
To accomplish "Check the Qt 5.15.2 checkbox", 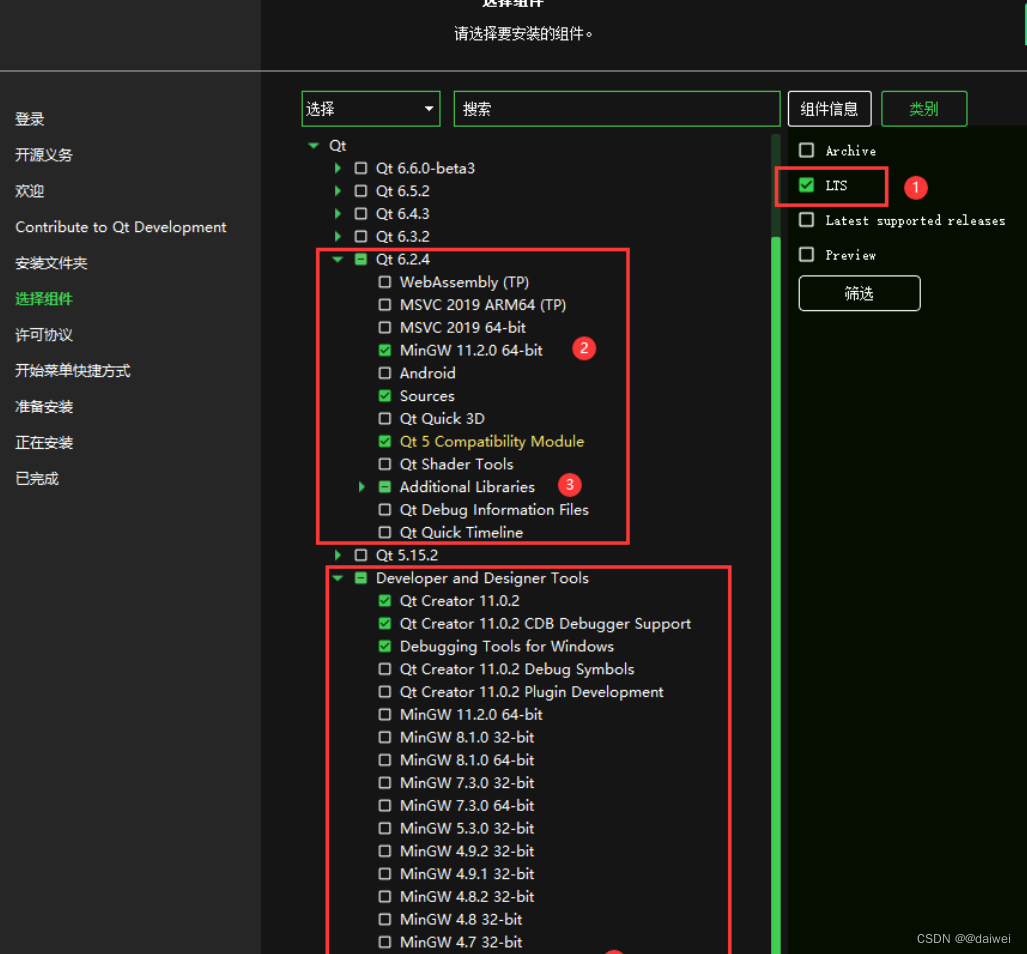I will coord(361,555).
